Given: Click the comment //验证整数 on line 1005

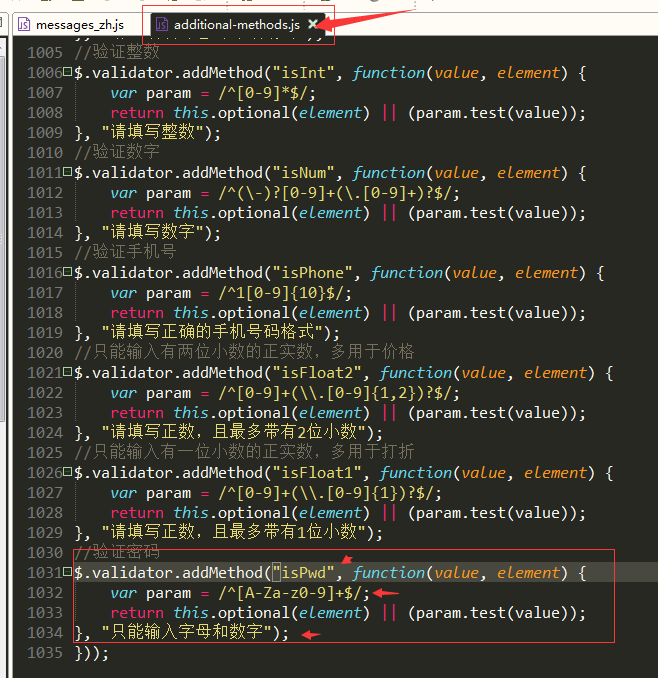Looking at the screenshot, I should (117, 52).
